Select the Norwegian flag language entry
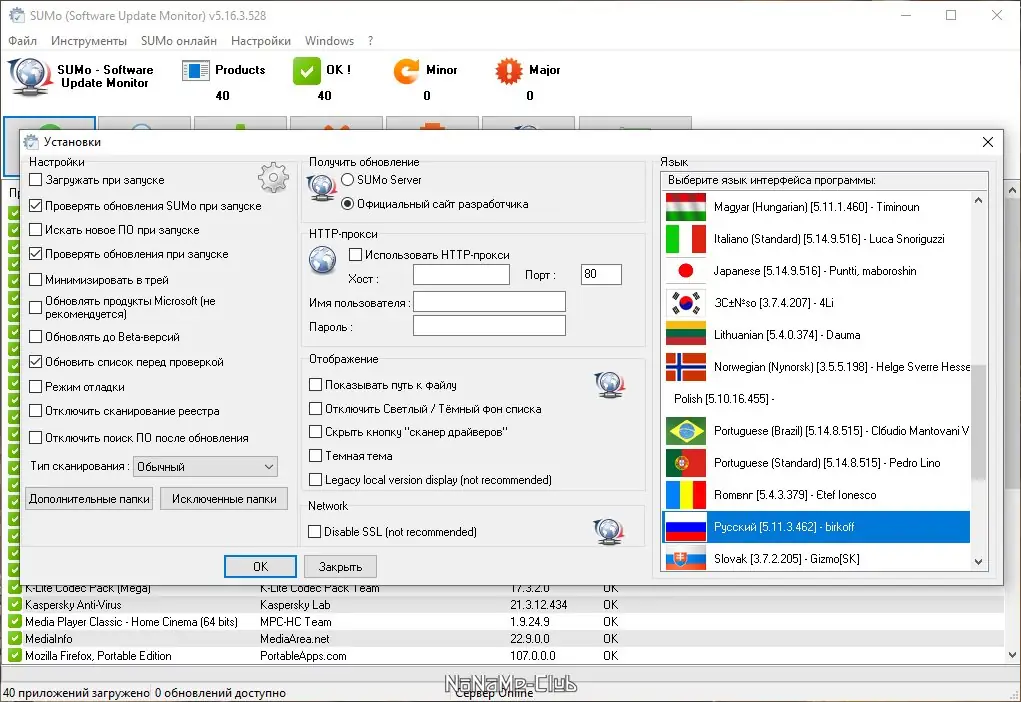Screen dimensions: 1021x702 pyautogui.click(x=816, y=367)
